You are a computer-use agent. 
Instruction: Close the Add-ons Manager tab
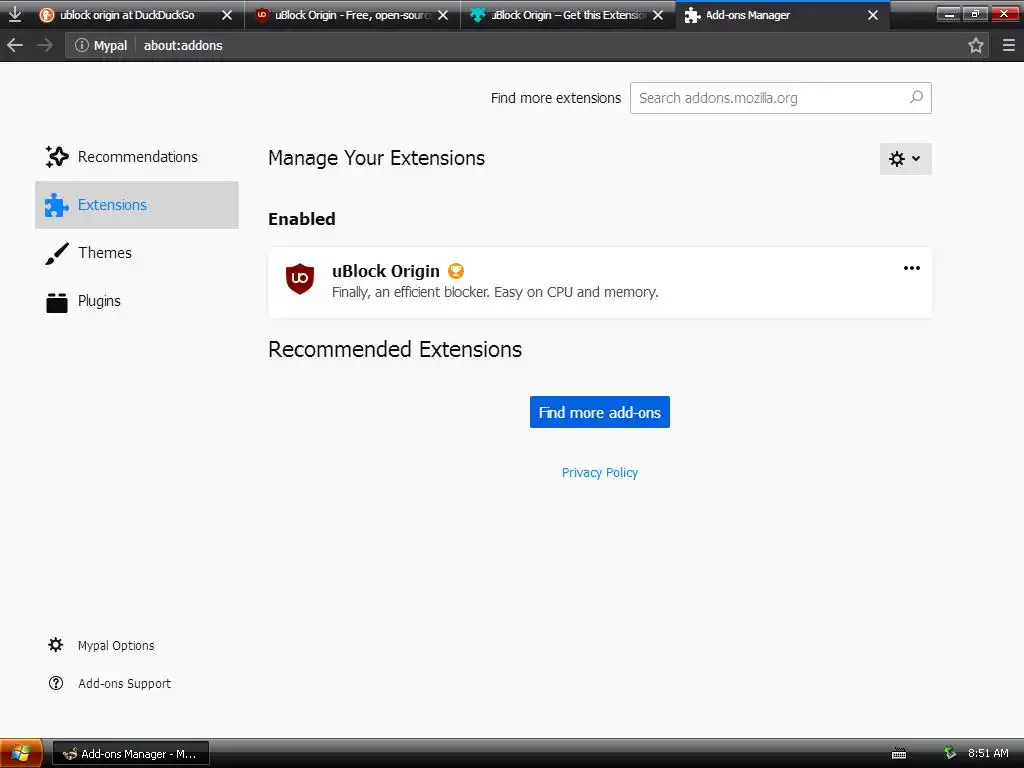click(x=873, y=14)
